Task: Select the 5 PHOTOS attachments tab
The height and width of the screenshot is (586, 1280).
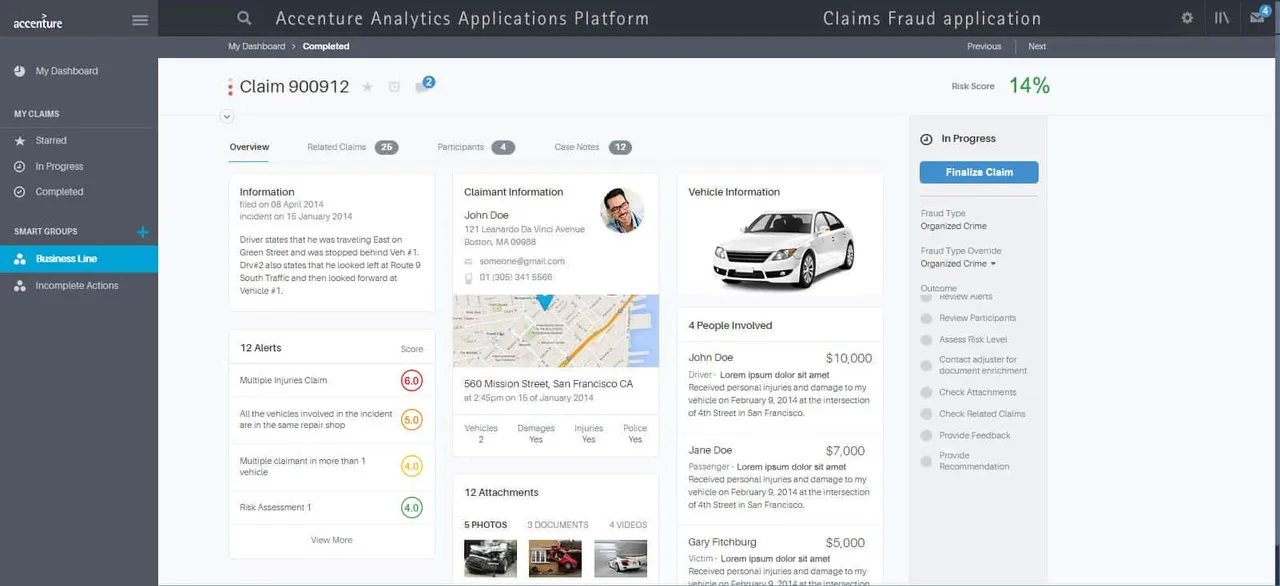Action: (x=486, y=525)
